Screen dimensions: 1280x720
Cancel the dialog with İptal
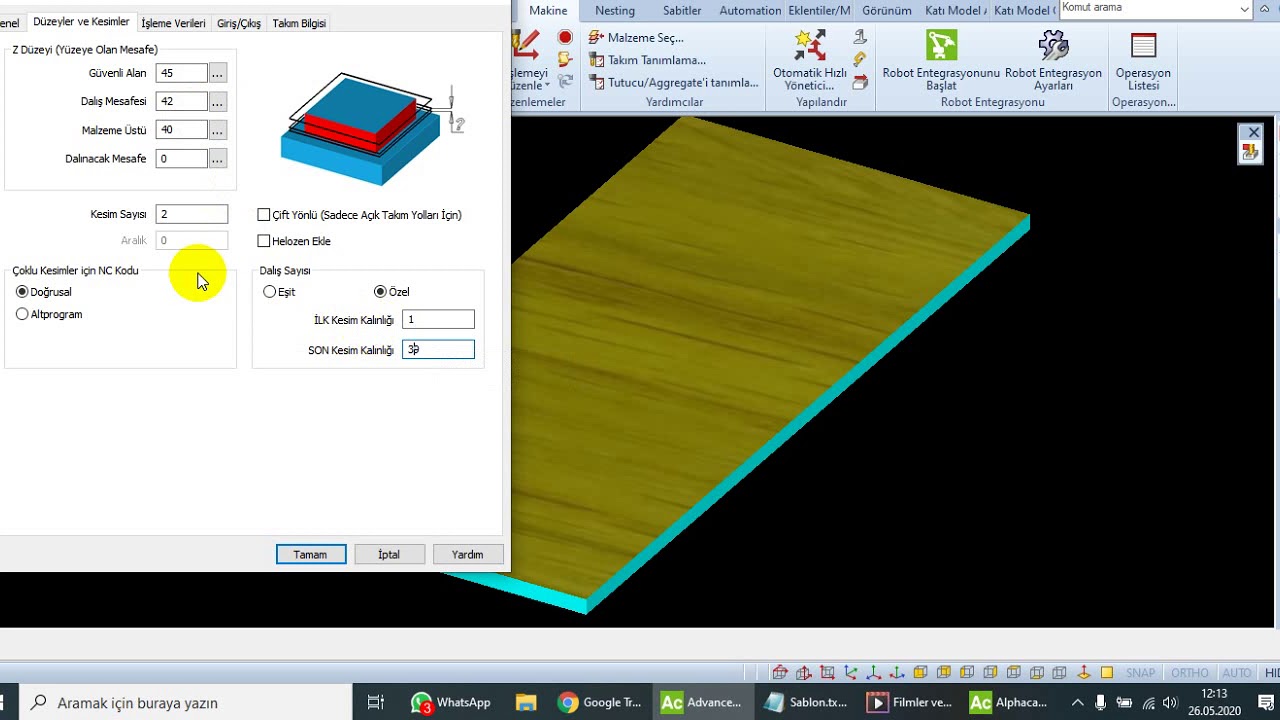click(389, 554)
